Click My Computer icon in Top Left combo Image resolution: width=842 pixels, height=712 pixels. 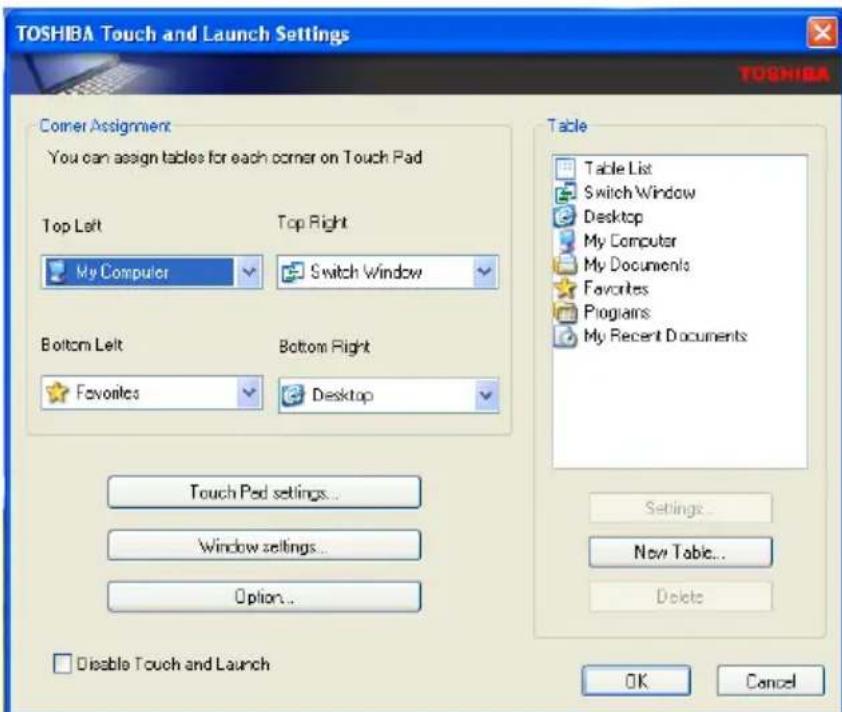click(57, 272)
